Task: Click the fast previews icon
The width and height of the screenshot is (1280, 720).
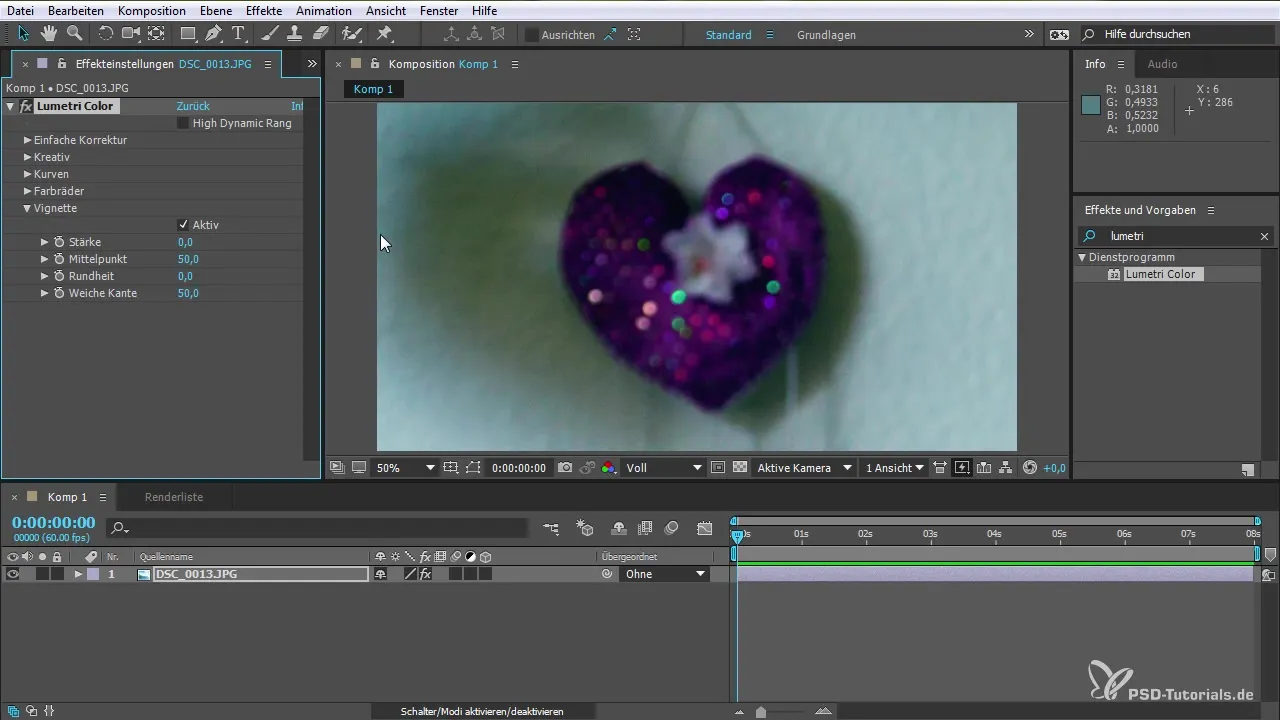Action: pos(962,468)
